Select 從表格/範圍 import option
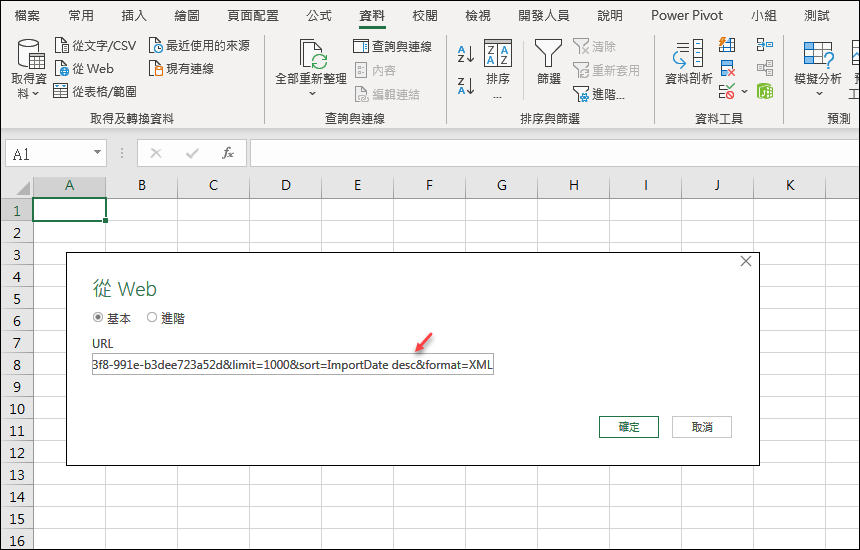860x550 pixels. (x=95, y=91)
